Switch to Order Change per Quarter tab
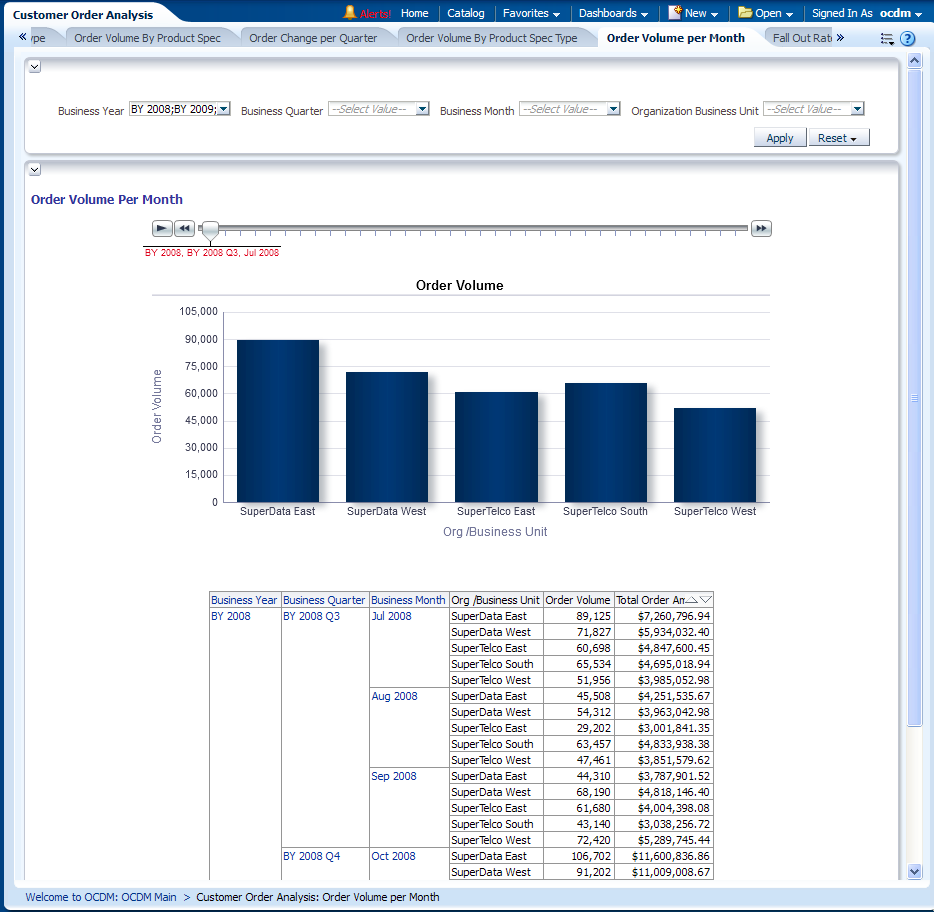 [313, 38]
